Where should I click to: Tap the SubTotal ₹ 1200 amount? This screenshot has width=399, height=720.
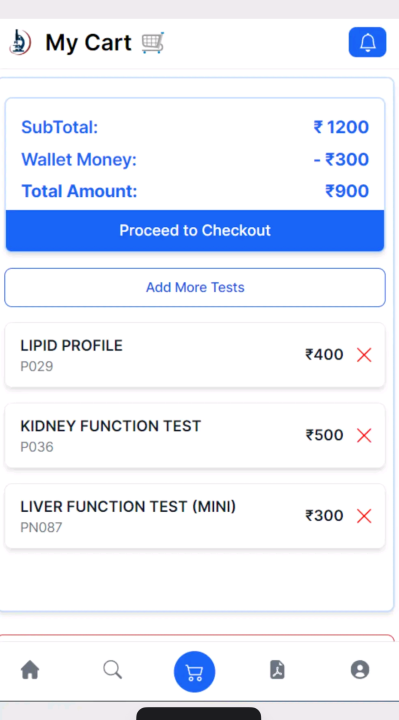[x=341, y=127]
